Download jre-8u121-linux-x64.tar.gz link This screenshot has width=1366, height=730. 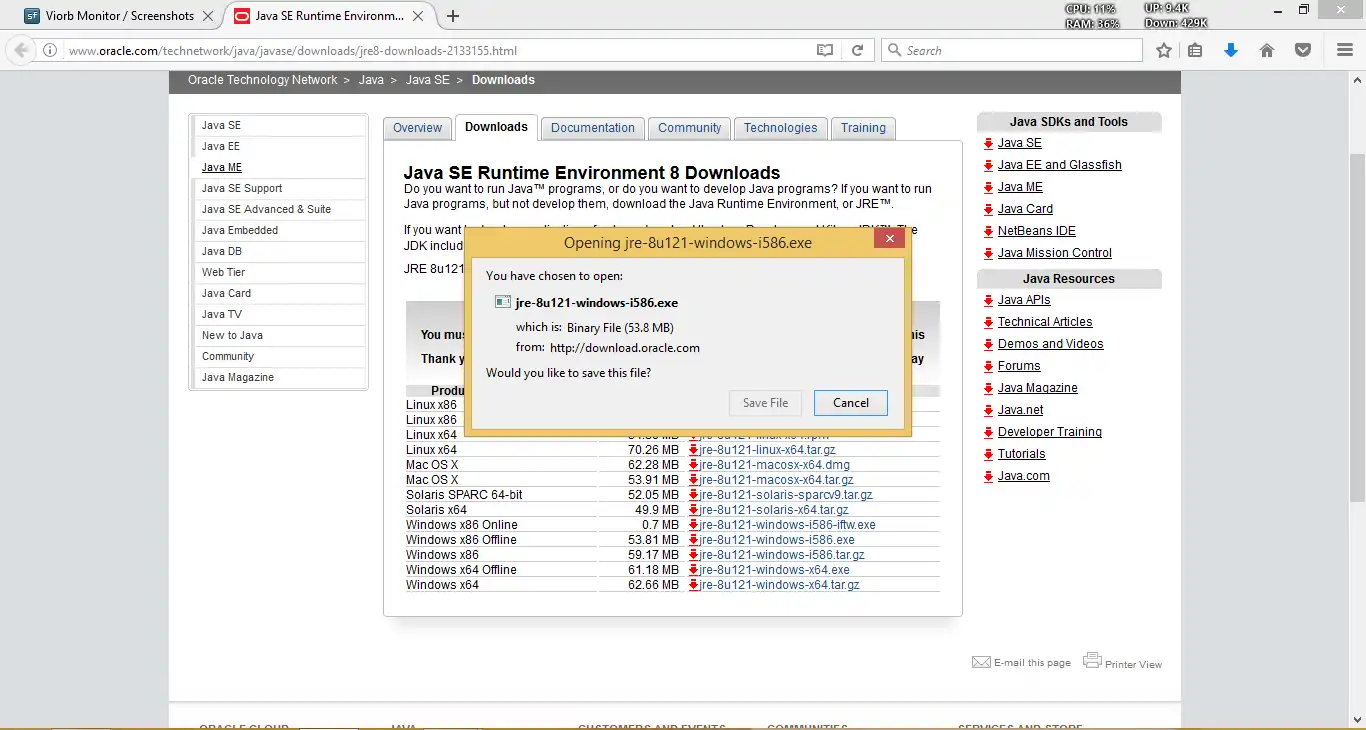tap(768, 450)
